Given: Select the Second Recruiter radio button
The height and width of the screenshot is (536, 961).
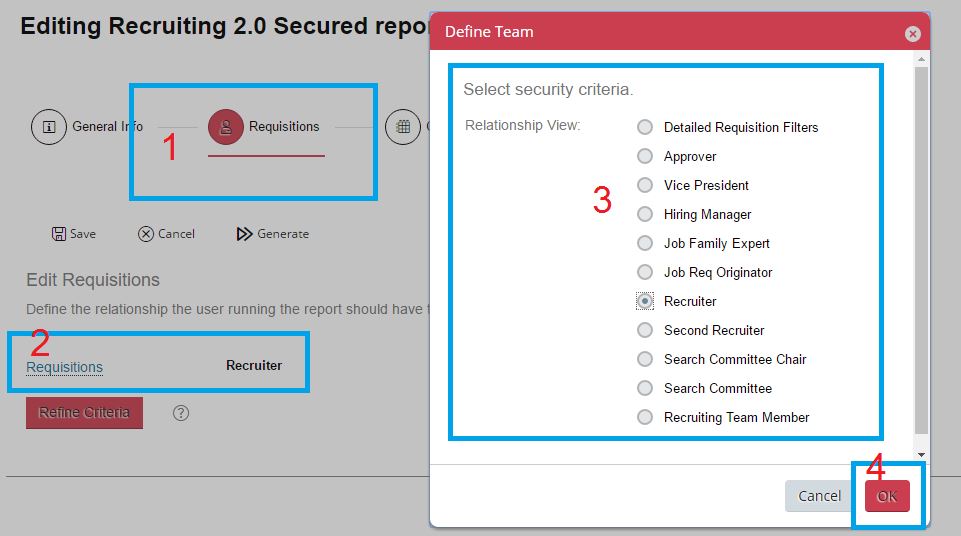Looking at the screenshot, I should click(x=645, y=330).
